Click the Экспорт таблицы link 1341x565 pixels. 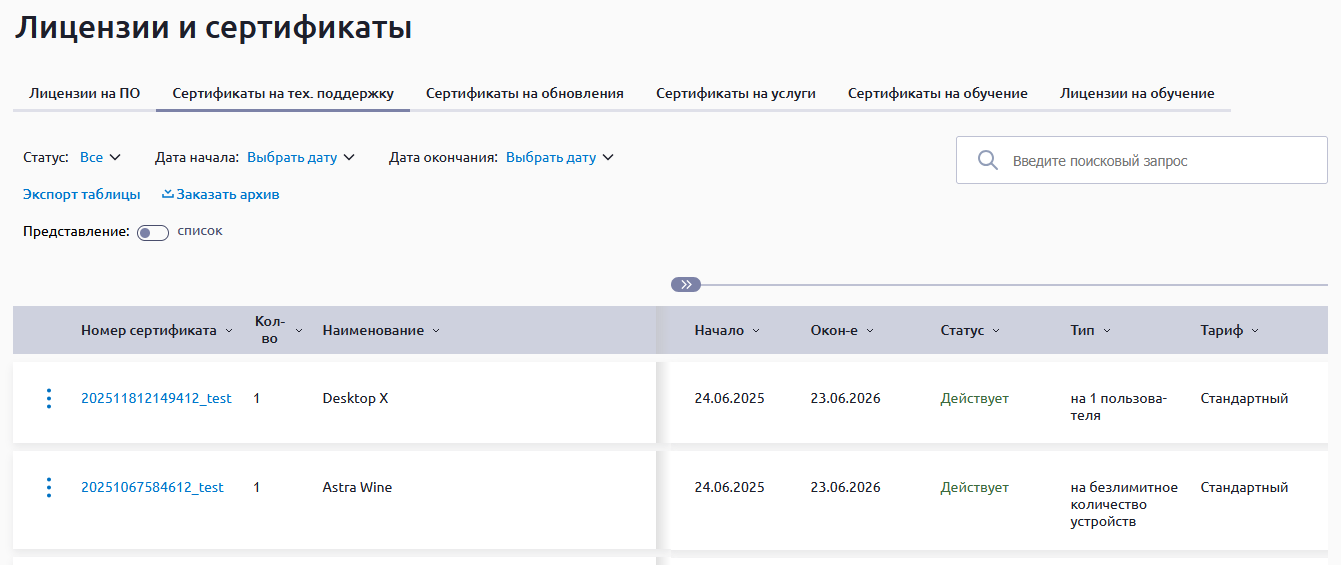[81, 194]
